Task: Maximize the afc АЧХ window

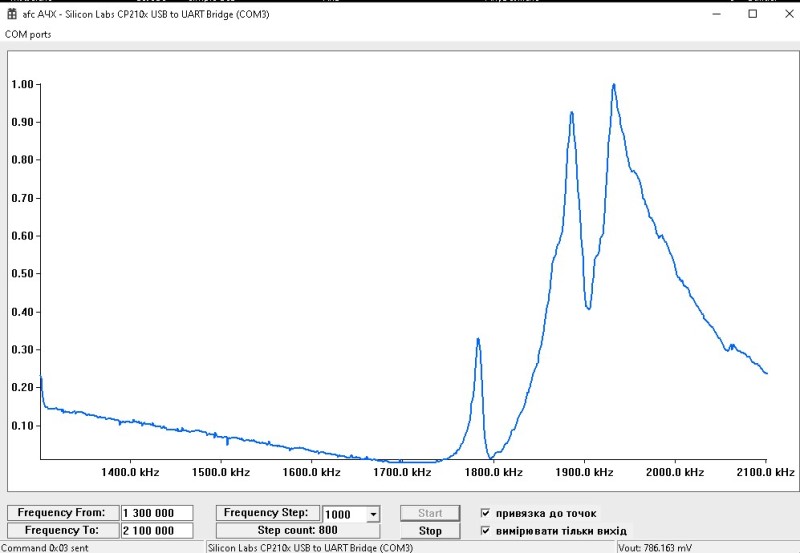Action: 752,14
